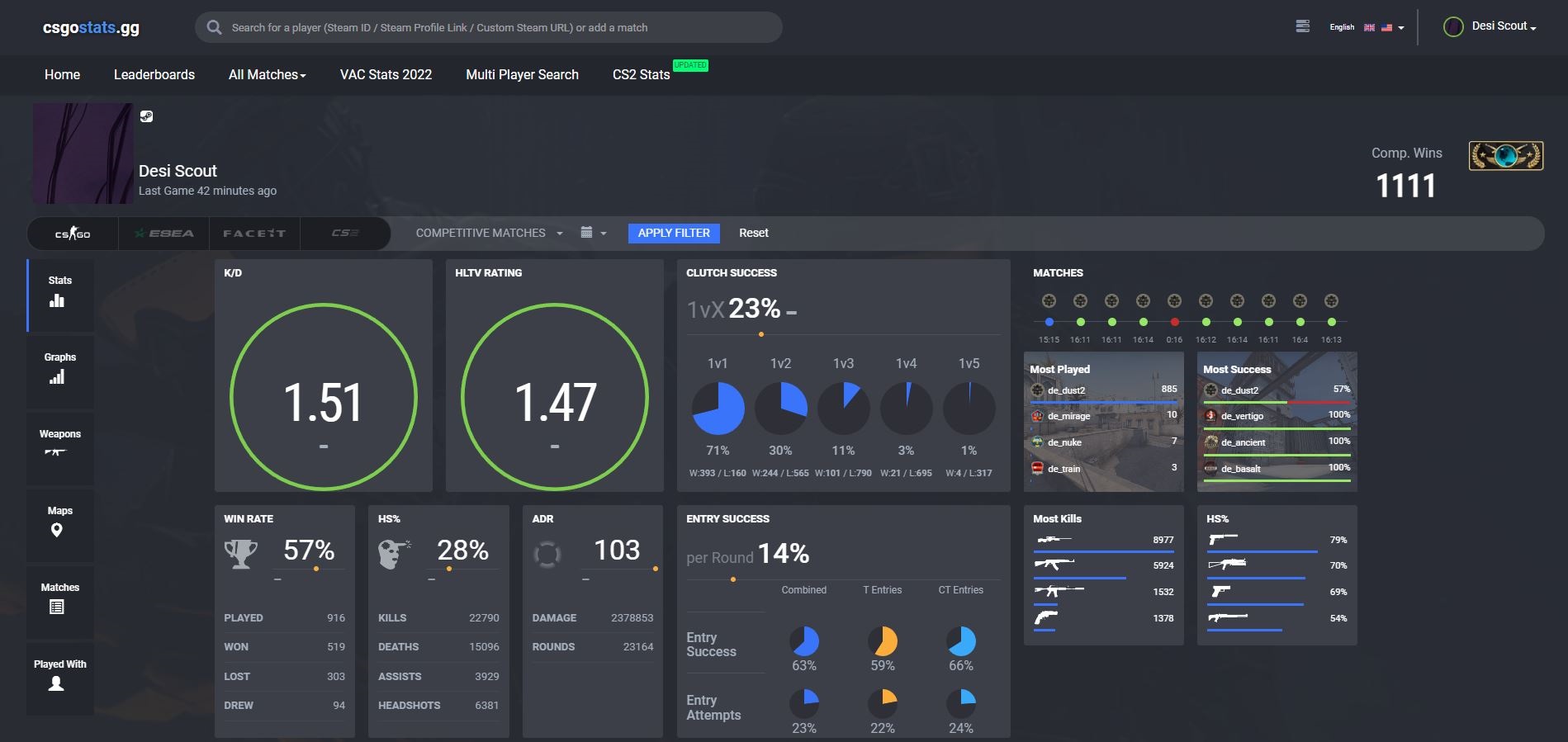Image resolution: width=1568 pixels, height=742 pixels.
Task: Select the FACEIT platform tab
Action: point(254,234)
